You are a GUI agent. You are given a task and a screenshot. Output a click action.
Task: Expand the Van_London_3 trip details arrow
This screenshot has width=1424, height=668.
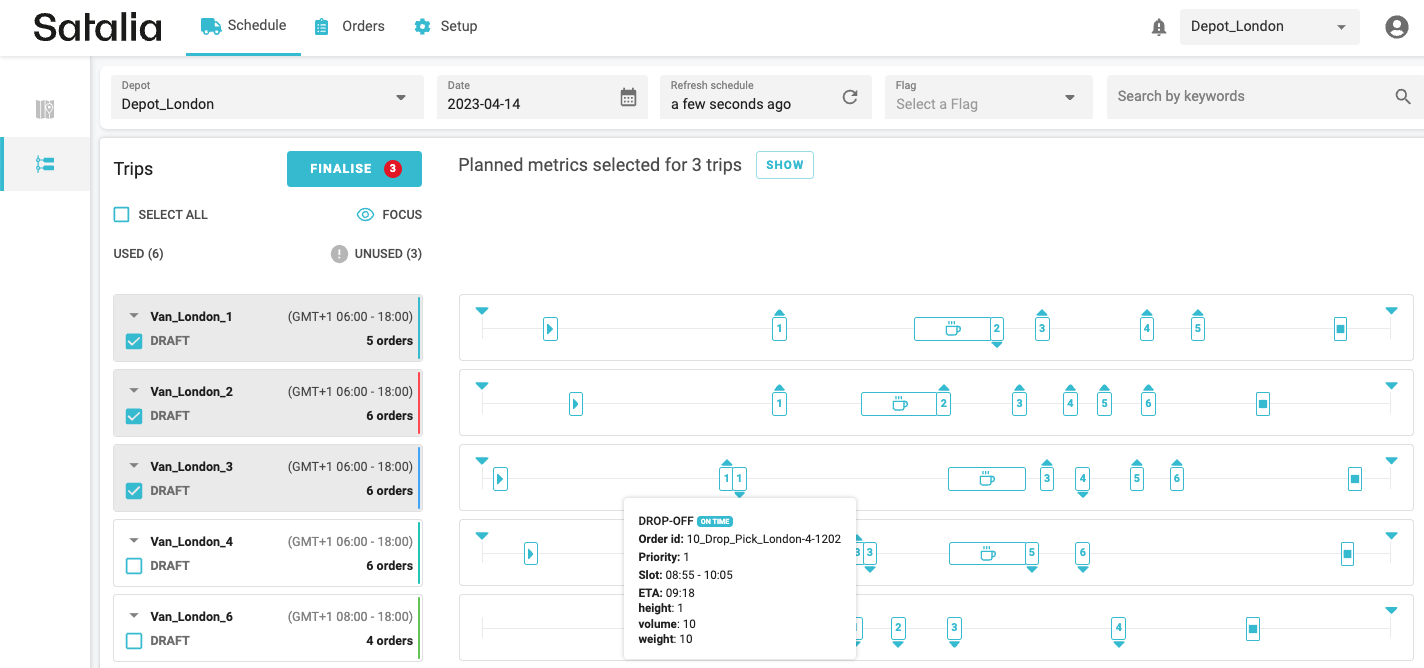click(134, 466)
